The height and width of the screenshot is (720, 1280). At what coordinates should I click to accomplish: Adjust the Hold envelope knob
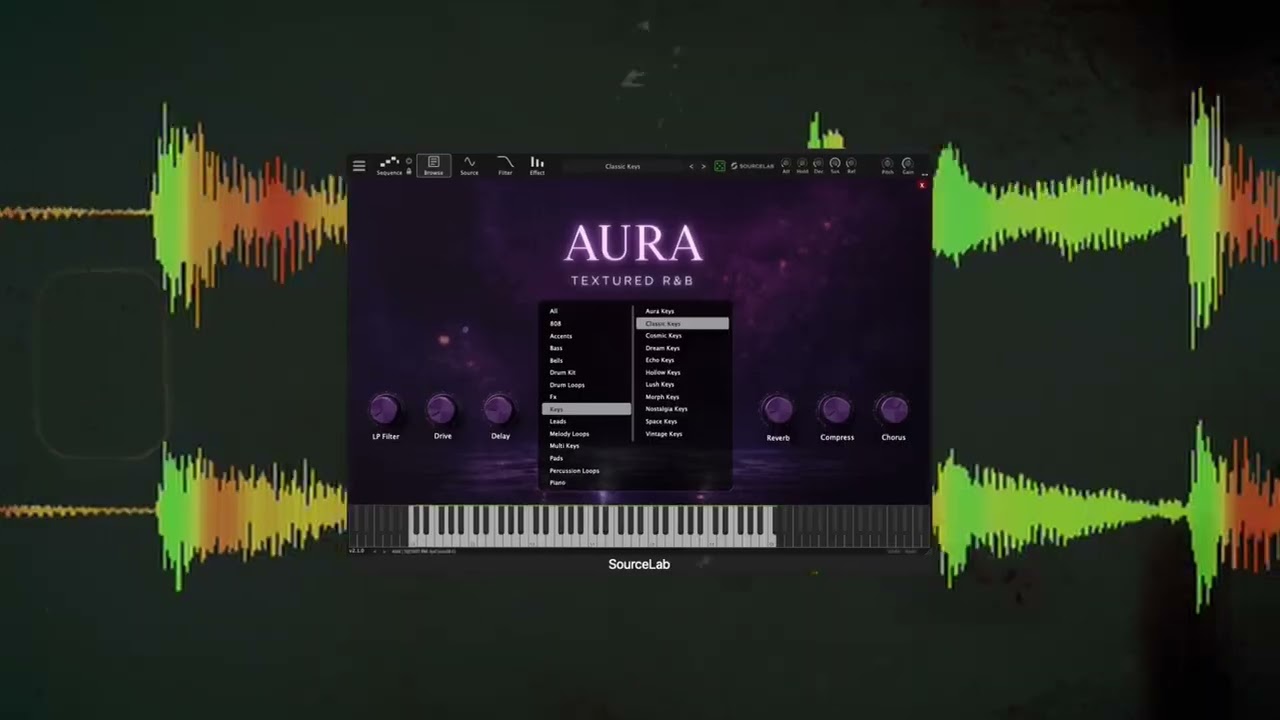[x=802, y=163]
